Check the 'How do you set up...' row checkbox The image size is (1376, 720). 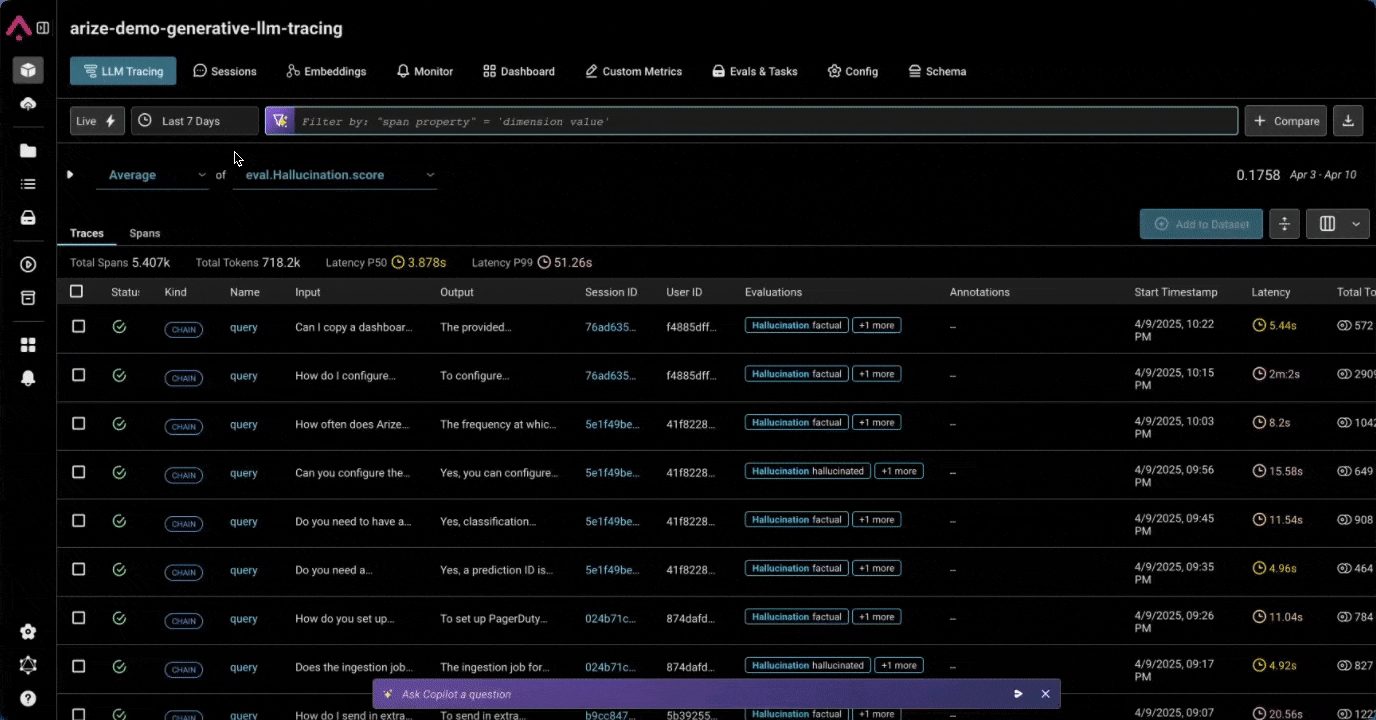pyautogui.click(x=78, y=618)
